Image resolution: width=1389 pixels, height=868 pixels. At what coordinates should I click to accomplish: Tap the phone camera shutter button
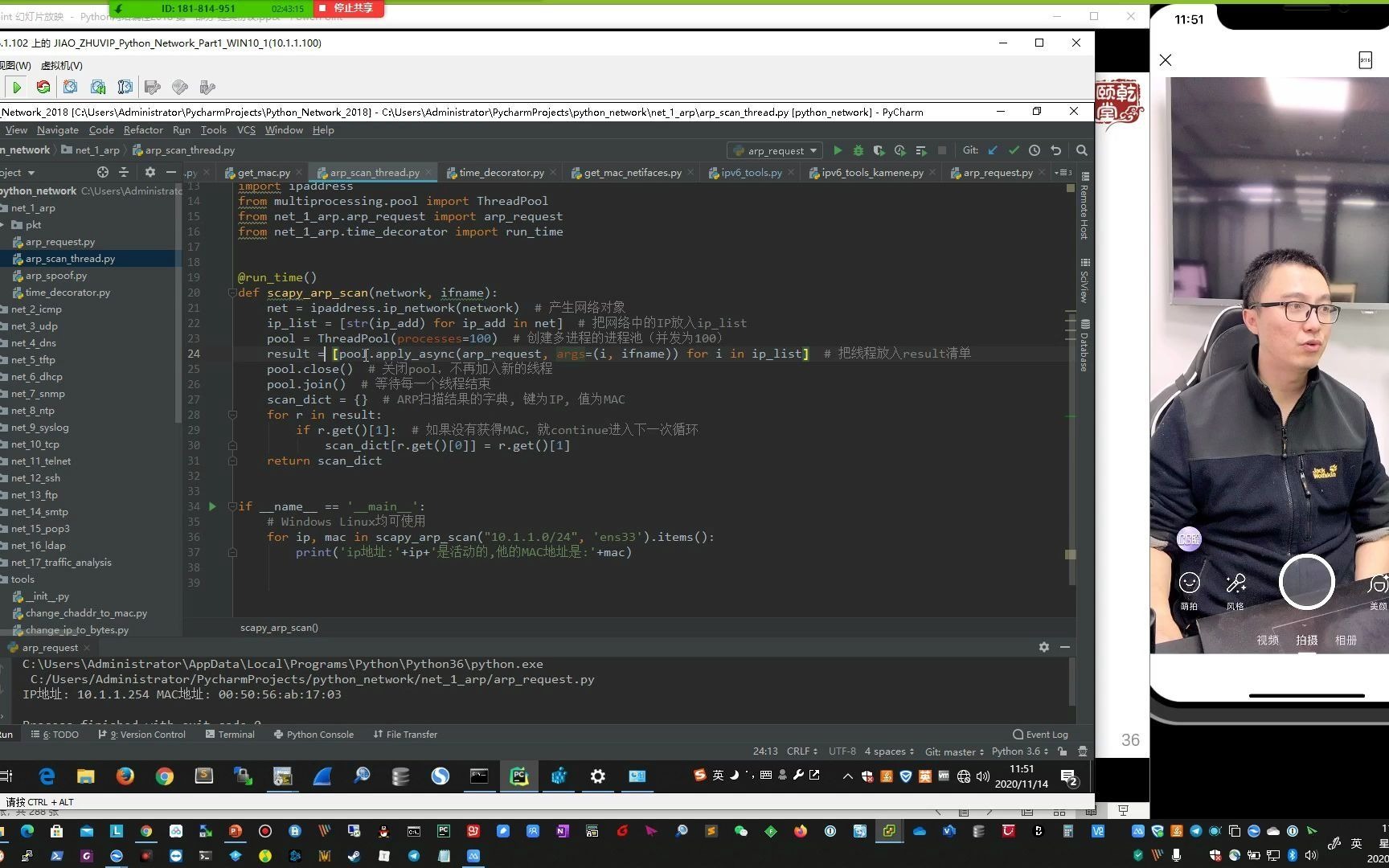[x=1306, y=582]
